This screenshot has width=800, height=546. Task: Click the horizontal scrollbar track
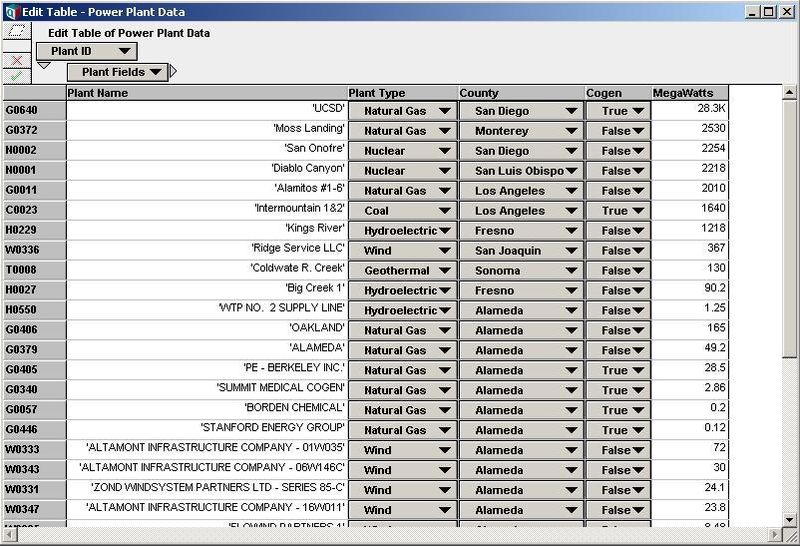(393, 535)
